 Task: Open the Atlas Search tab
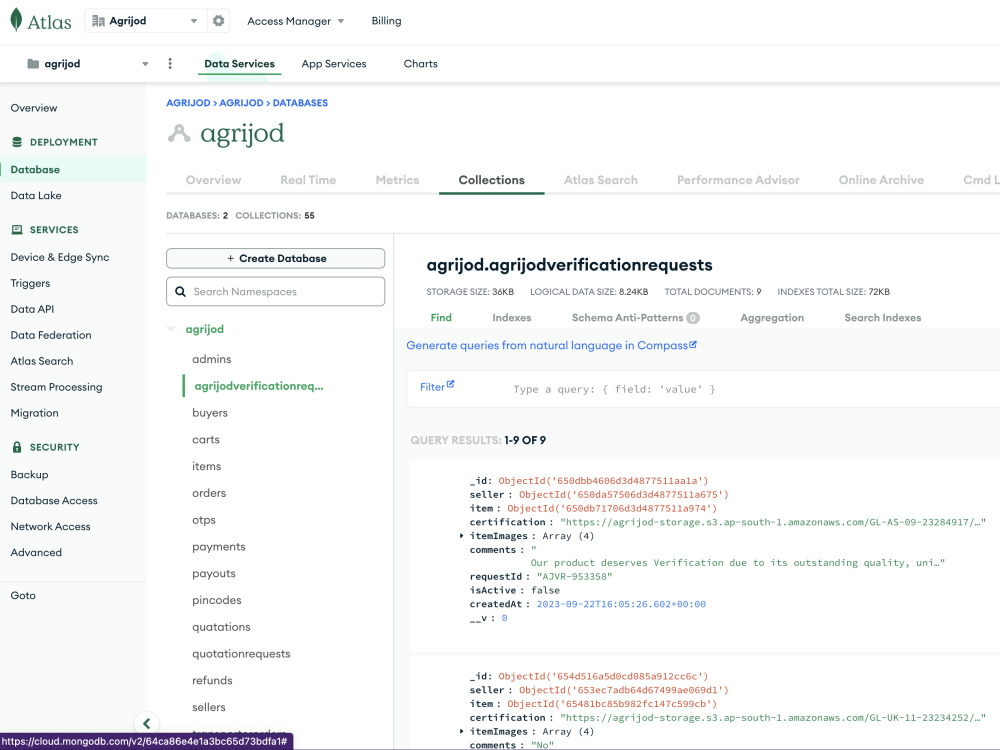tap(599, 180)
